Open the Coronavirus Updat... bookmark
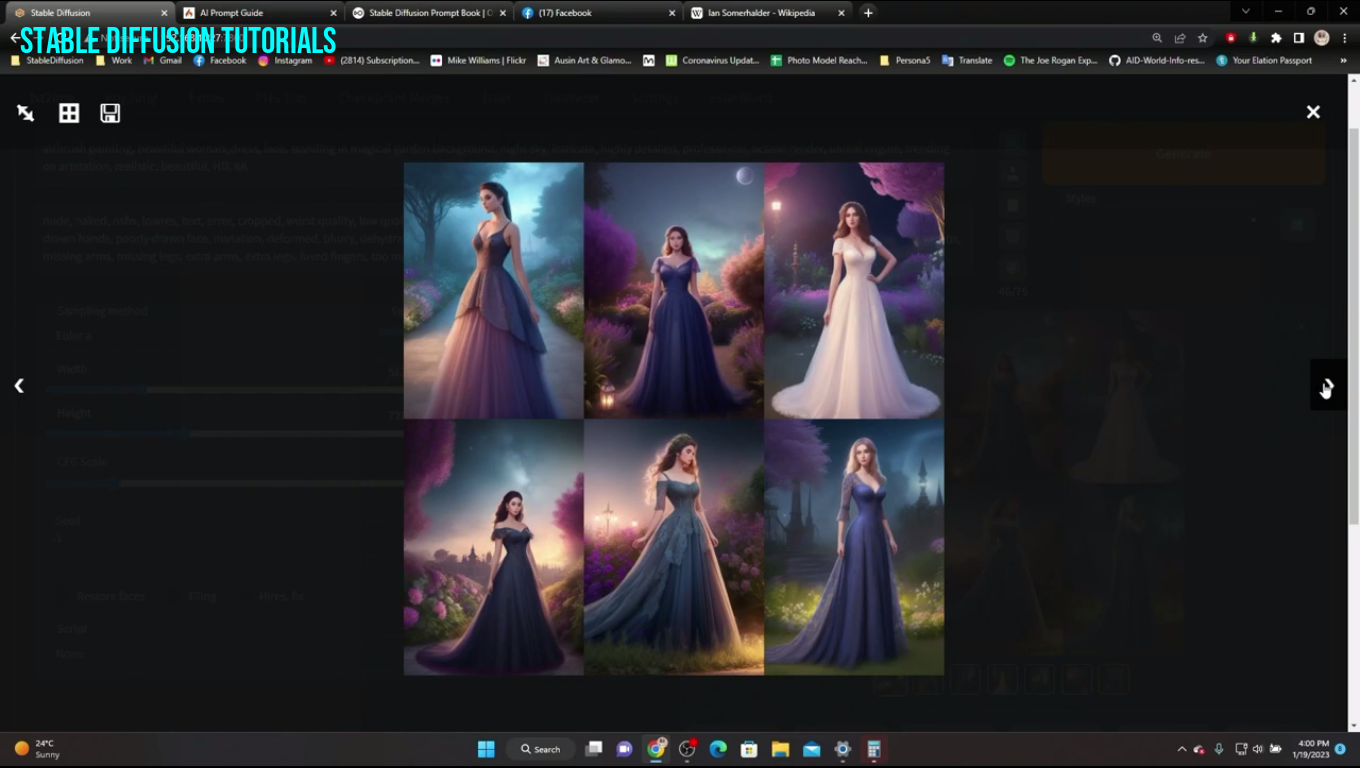 (712, 60)
